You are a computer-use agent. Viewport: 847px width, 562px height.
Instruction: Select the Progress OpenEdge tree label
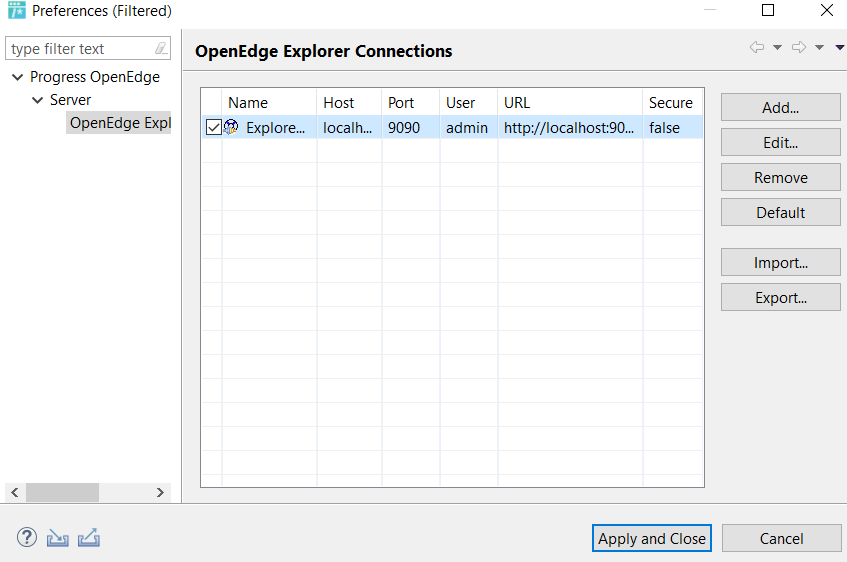(x=95, y=77)
